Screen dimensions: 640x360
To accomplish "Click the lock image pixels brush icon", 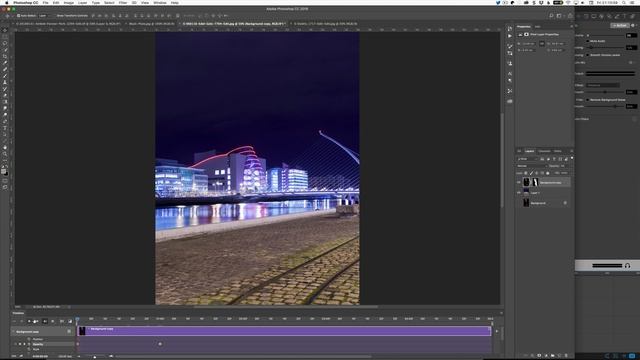I will click(531, 173).
